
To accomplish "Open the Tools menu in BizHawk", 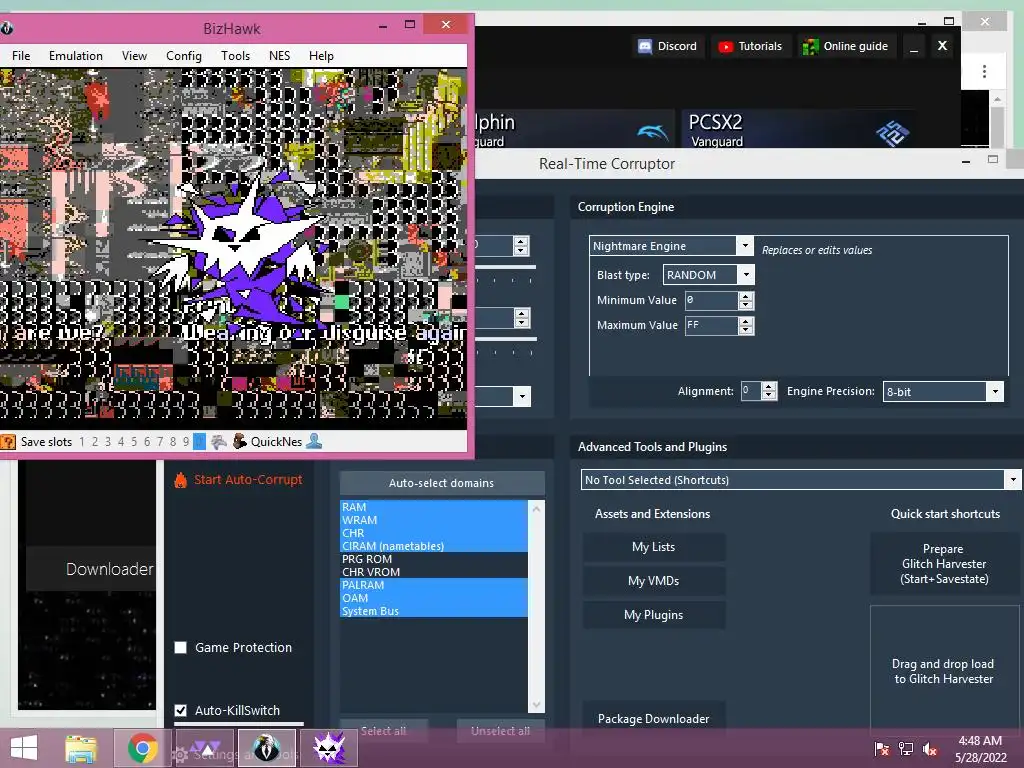I will (x=235, y=56).
